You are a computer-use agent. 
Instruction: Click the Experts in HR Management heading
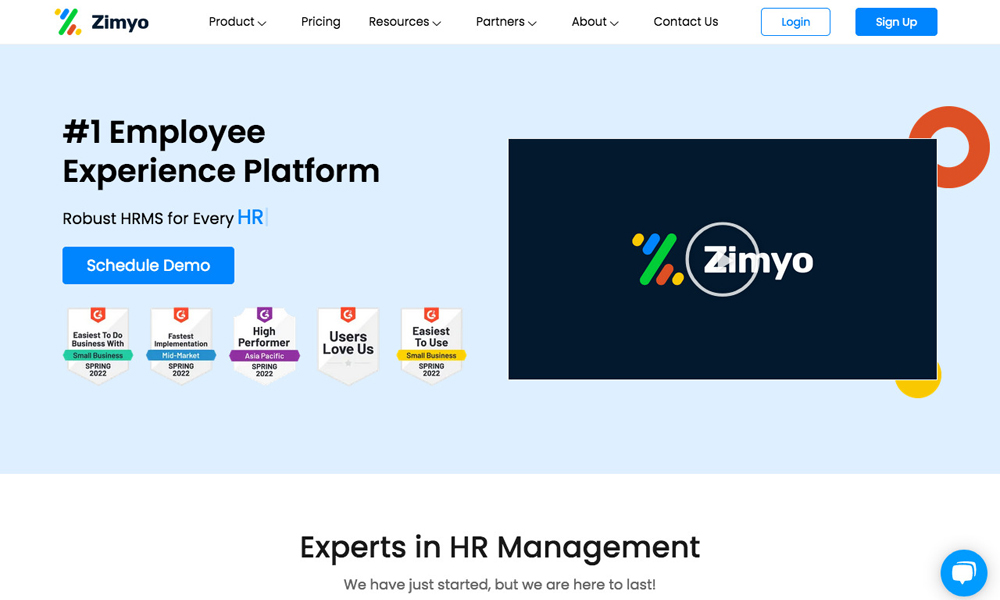click(x=499, y=547)
